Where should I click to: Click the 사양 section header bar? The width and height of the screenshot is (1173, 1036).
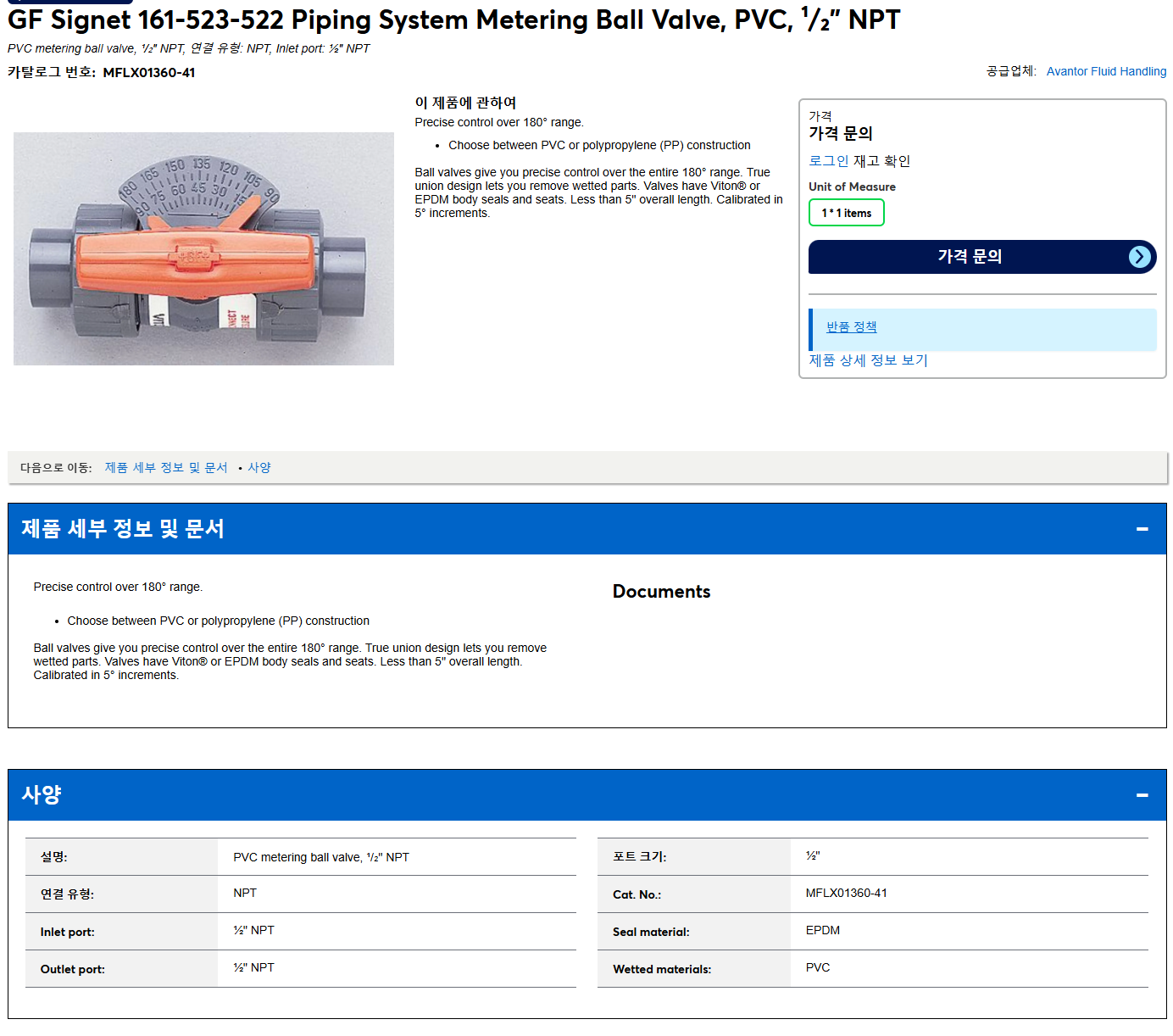586,795
